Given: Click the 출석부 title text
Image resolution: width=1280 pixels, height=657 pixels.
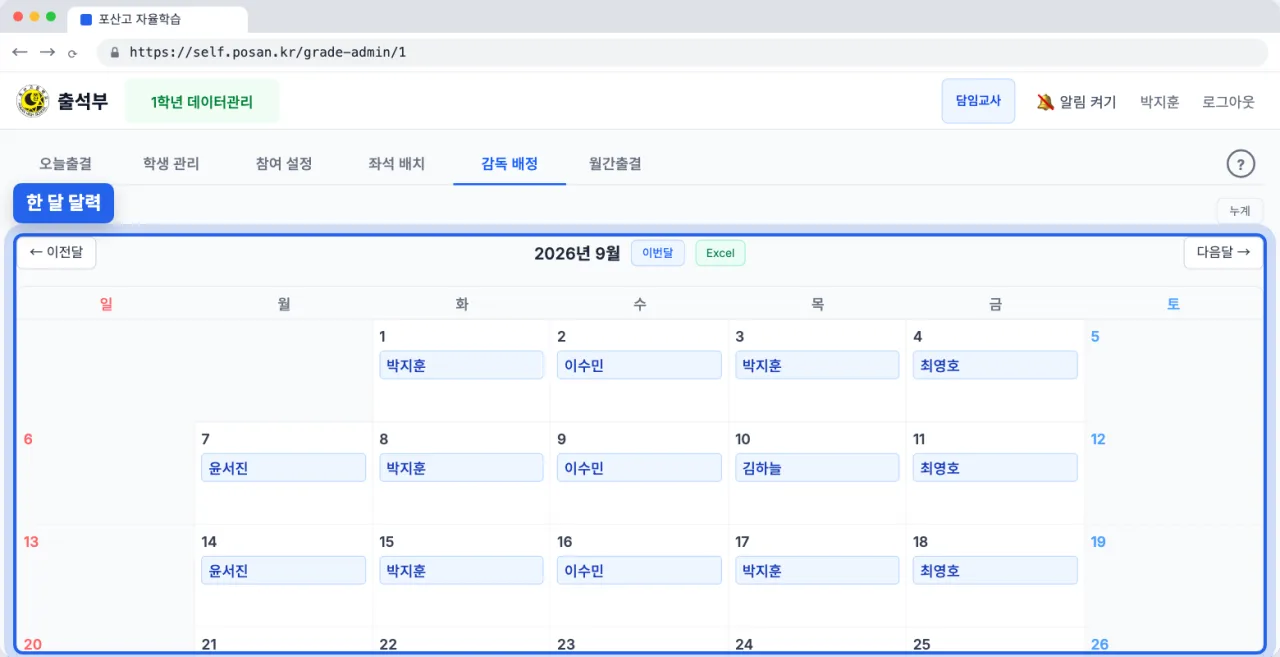Looking at the screenshot, I should click(x=82, y=101).
